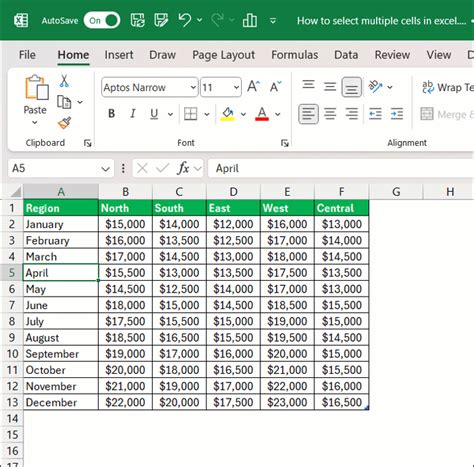Toggle the AutoSave switch off
The height and width of the screenshot is (467, 474).
[x=102, y=21]
